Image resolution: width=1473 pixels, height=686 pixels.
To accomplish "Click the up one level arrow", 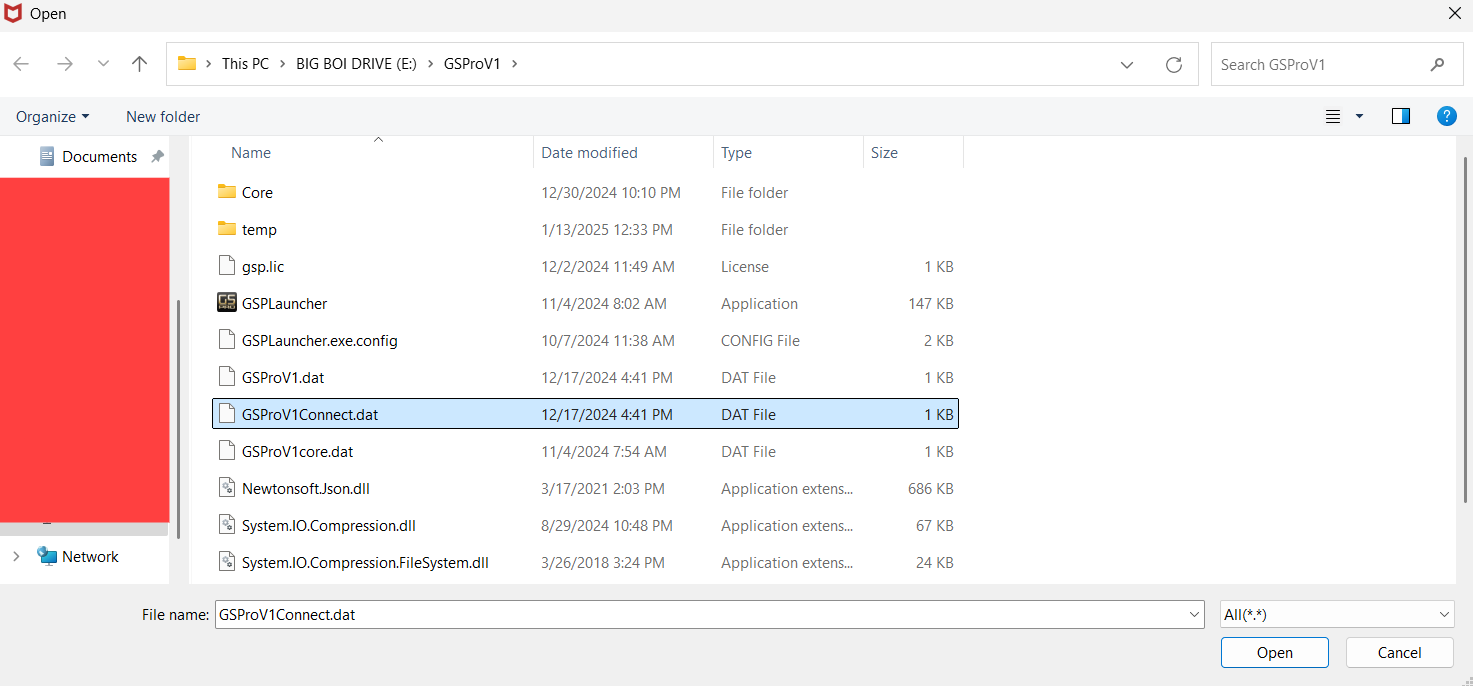I will point(139,64).
